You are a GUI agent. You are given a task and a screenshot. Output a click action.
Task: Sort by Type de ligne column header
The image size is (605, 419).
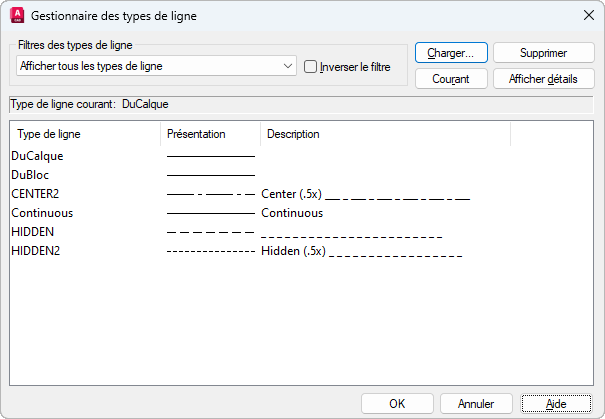tap(85, 134)
